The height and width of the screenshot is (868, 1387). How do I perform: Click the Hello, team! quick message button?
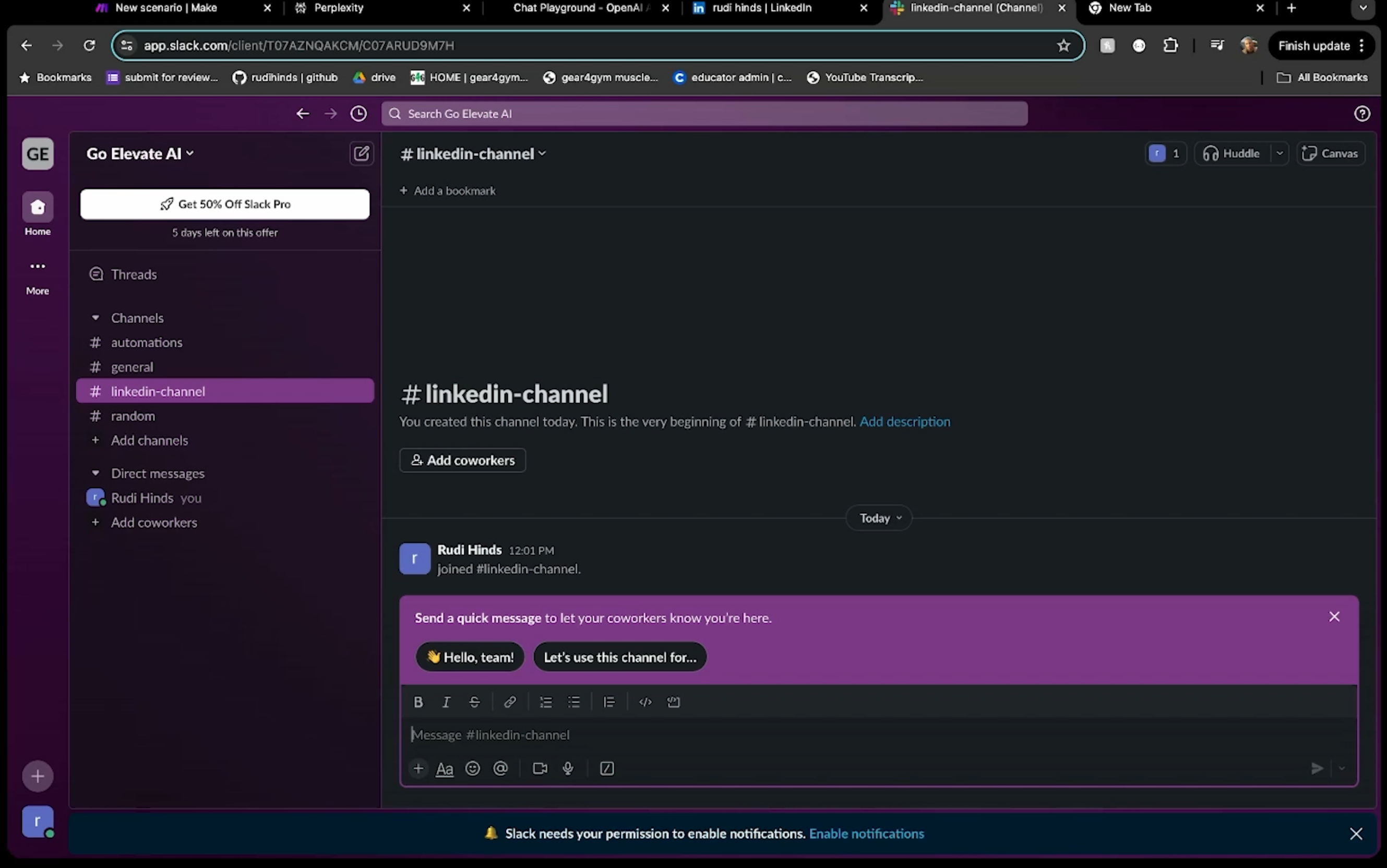(x=470, y=657)
